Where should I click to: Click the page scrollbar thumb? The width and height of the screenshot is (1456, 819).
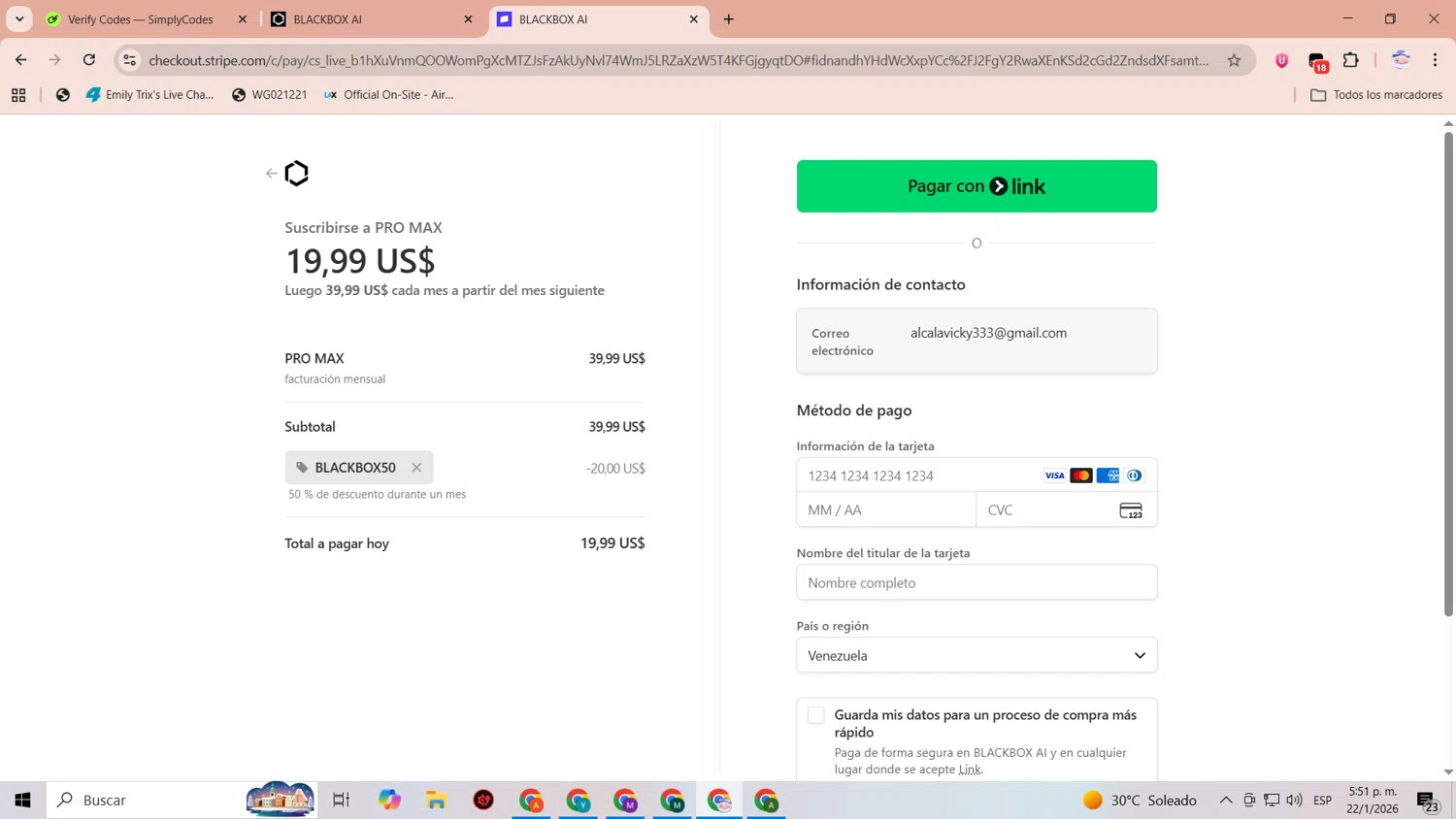click(x=1448, y=374)
